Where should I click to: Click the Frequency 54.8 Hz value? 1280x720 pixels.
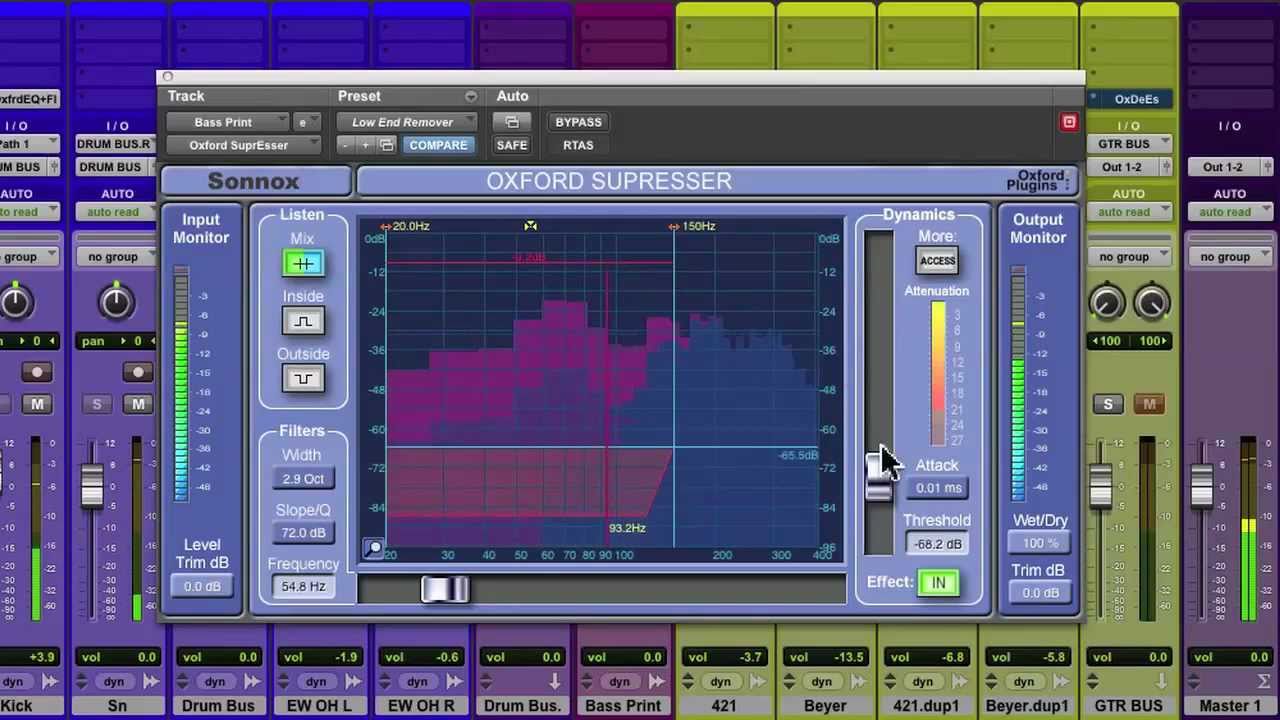pyautogui.click(x=302, y=586)
